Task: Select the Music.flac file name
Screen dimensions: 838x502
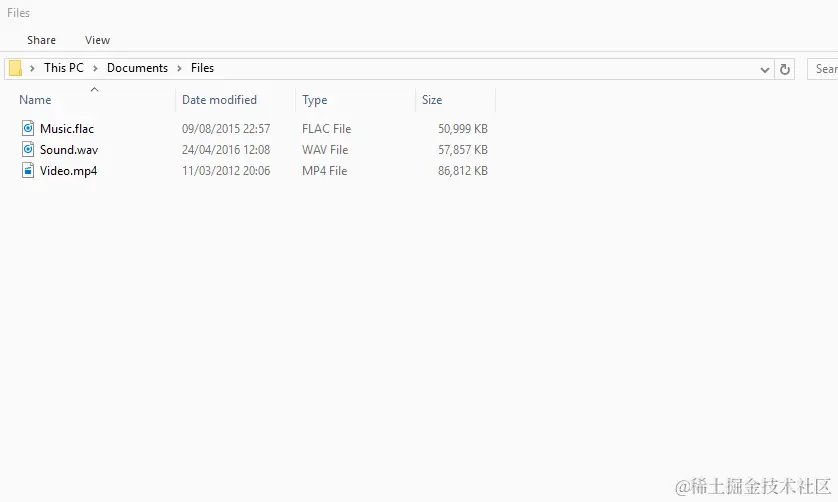Action: tap(67, 129)
